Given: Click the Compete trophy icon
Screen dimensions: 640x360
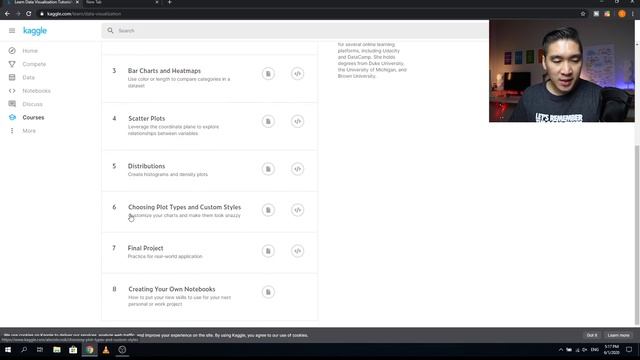Looking at the screenshot, I should tap(12, 64).
